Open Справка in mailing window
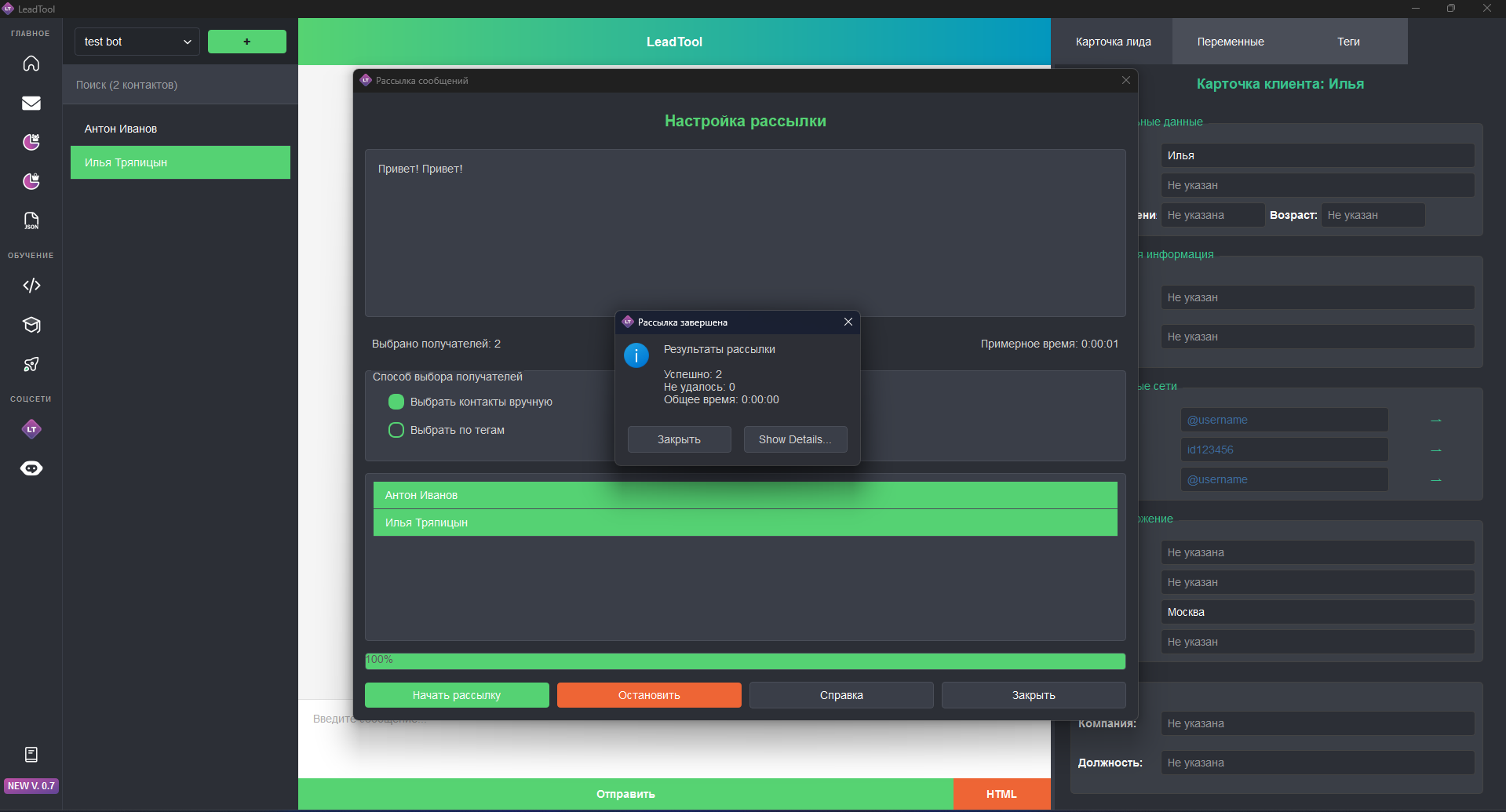The height and width of the screenshot is (812, 1506). coord(841,695)
